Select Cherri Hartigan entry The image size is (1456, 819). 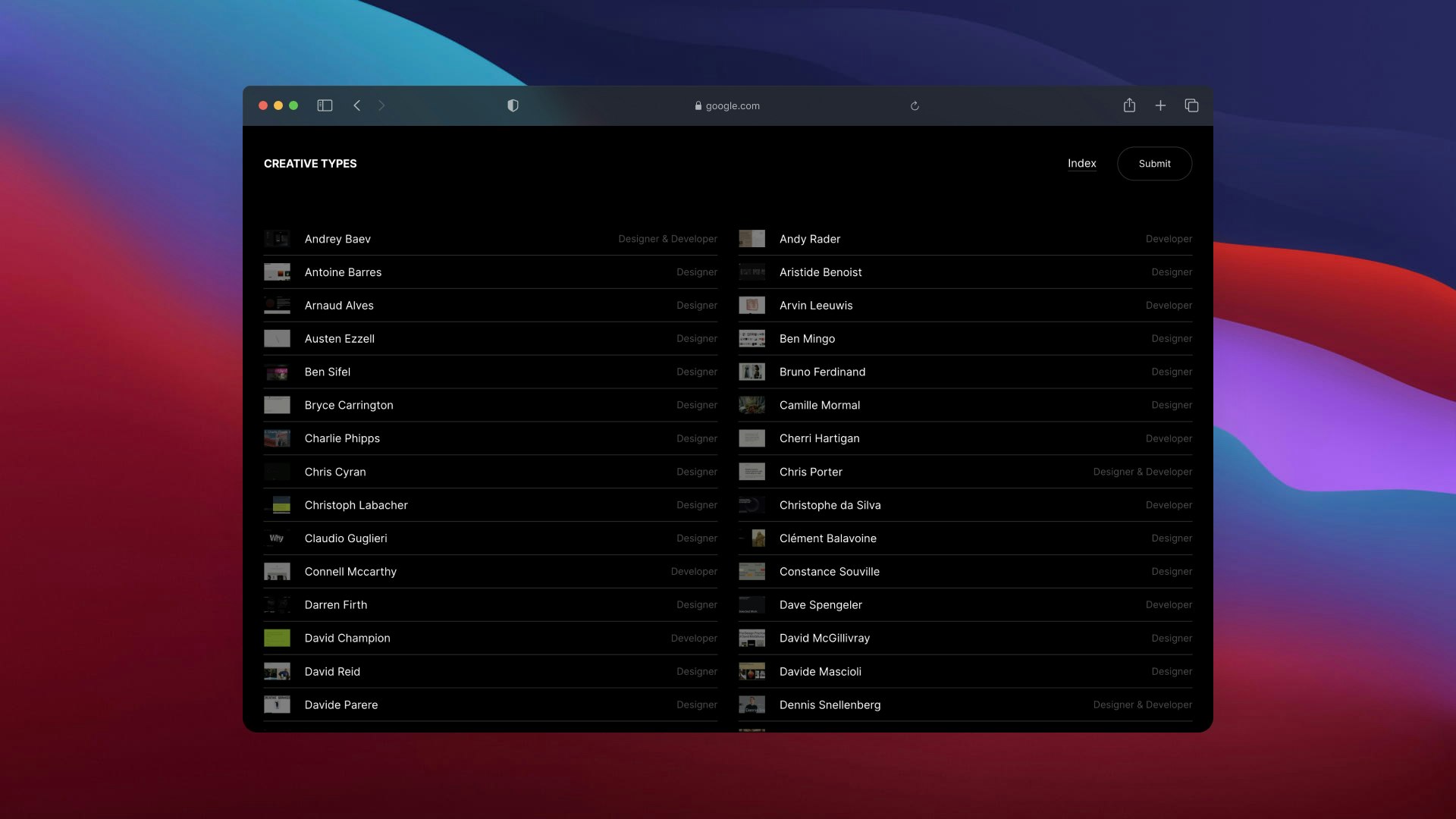click(965, 438)
